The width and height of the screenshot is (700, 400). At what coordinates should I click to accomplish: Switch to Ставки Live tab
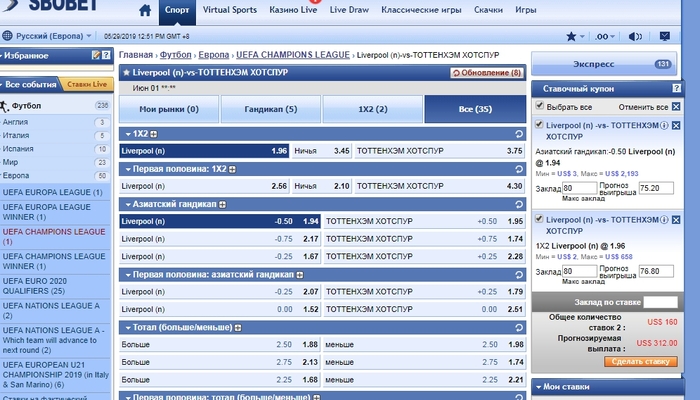(x=87, y=84)
